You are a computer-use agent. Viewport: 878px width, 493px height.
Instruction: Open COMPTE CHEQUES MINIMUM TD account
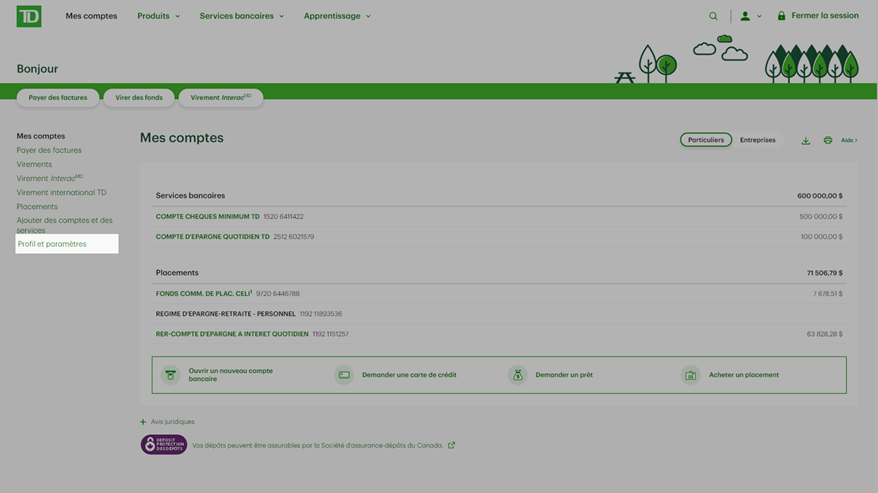click(208, 216)
